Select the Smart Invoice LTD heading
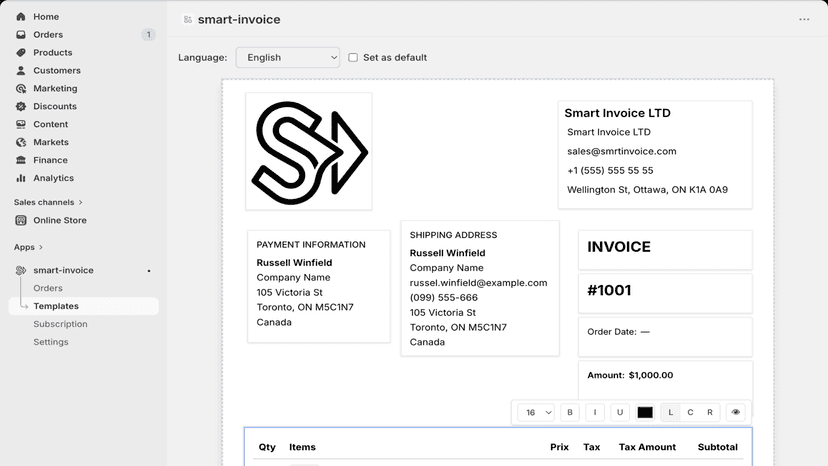The height and width of the screenshot is (466, 828). (617, 113)
